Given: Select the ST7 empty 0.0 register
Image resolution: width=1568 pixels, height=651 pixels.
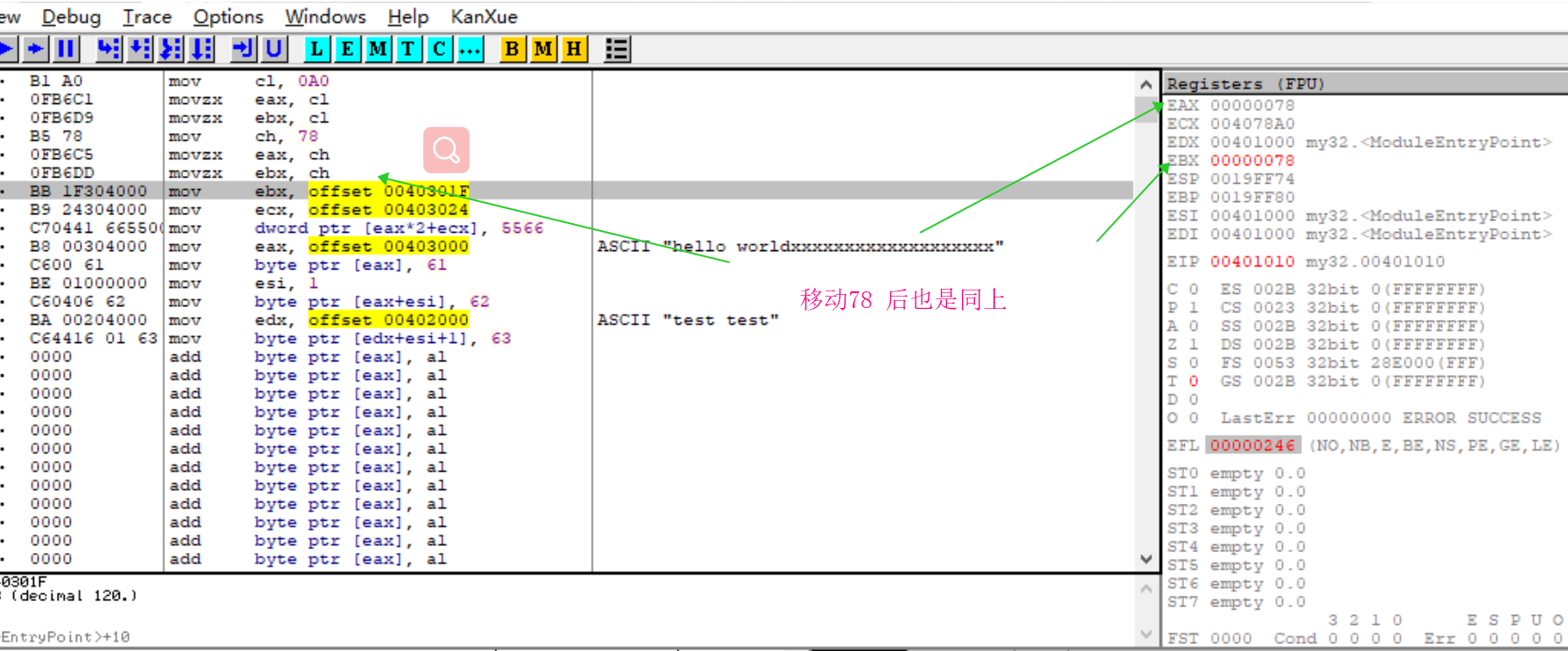Looking at the screenshot, I should (1236, 602).
